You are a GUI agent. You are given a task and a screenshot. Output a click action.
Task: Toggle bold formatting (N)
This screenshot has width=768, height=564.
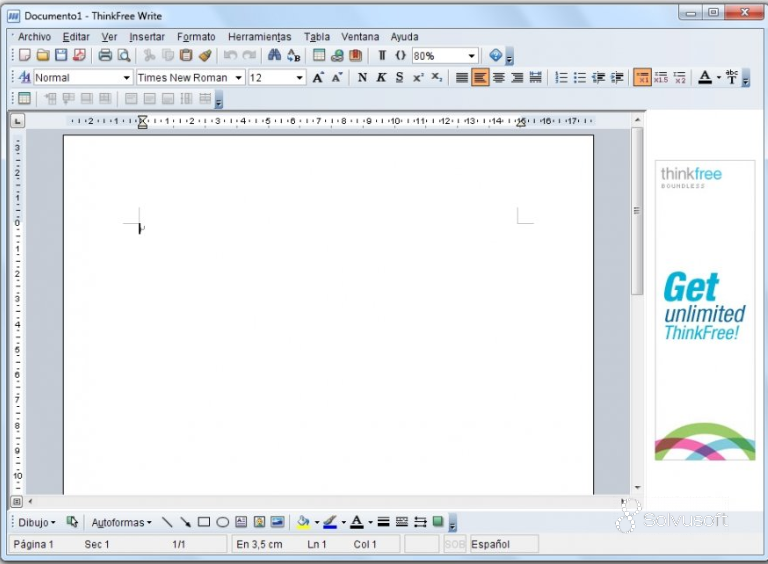click(362, 77)
